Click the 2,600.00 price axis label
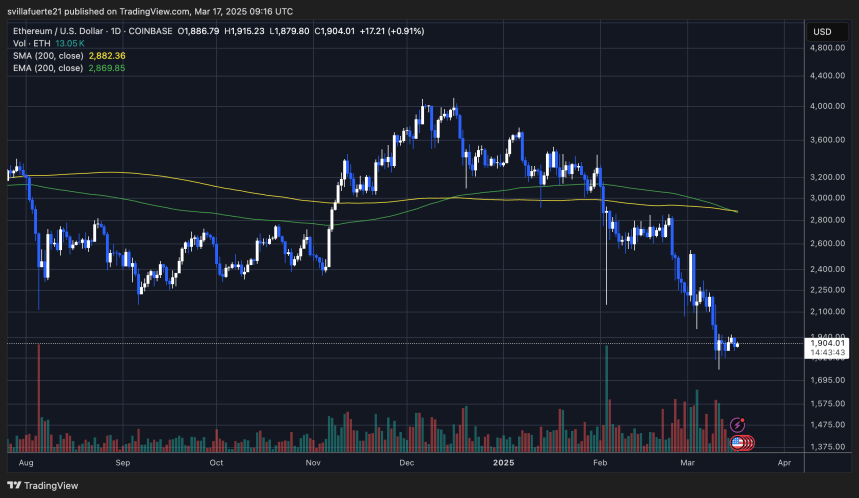This screenshot has height=498, width=859. click(827, 243)
